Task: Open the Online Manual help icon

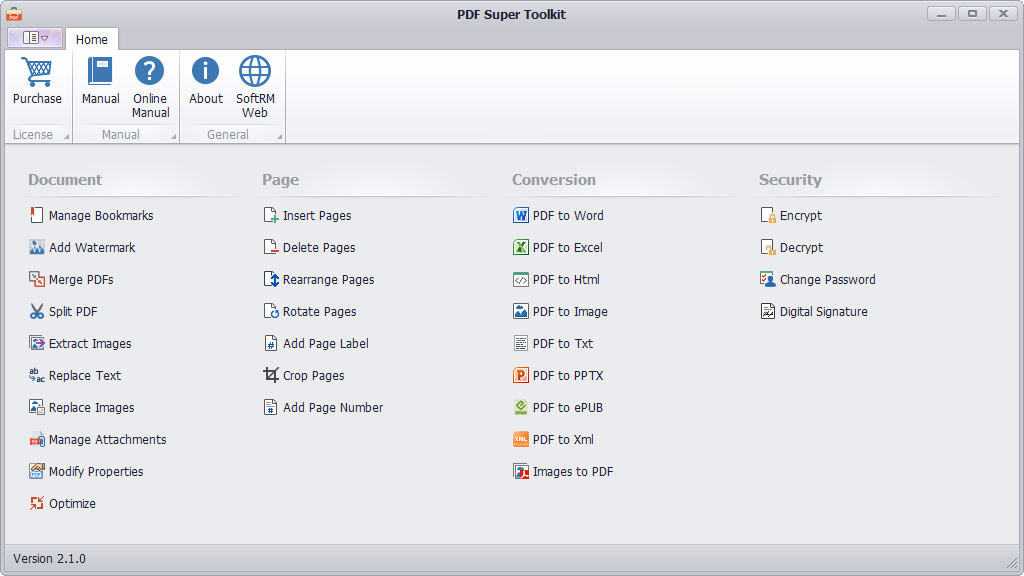Action: (x=150, y=72)
